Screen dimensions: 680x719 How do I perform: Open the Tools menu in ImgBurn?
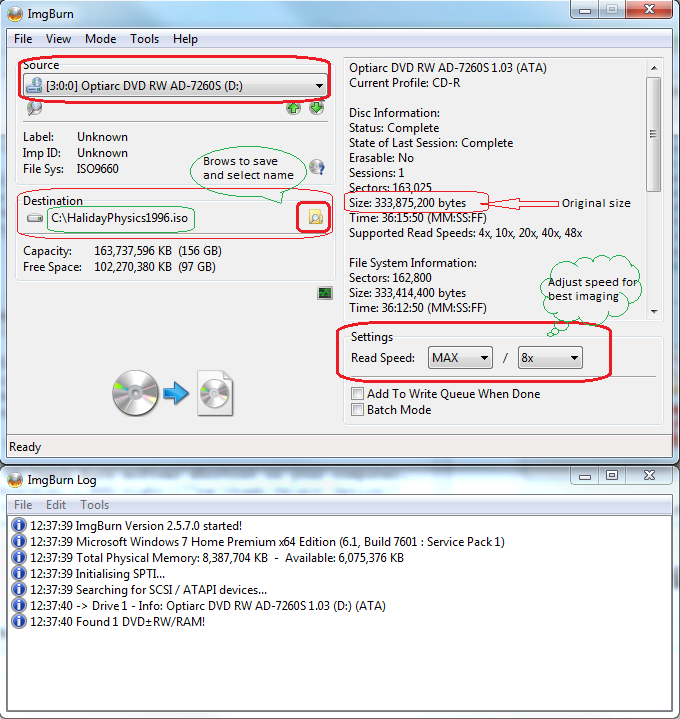pos(144,39)
